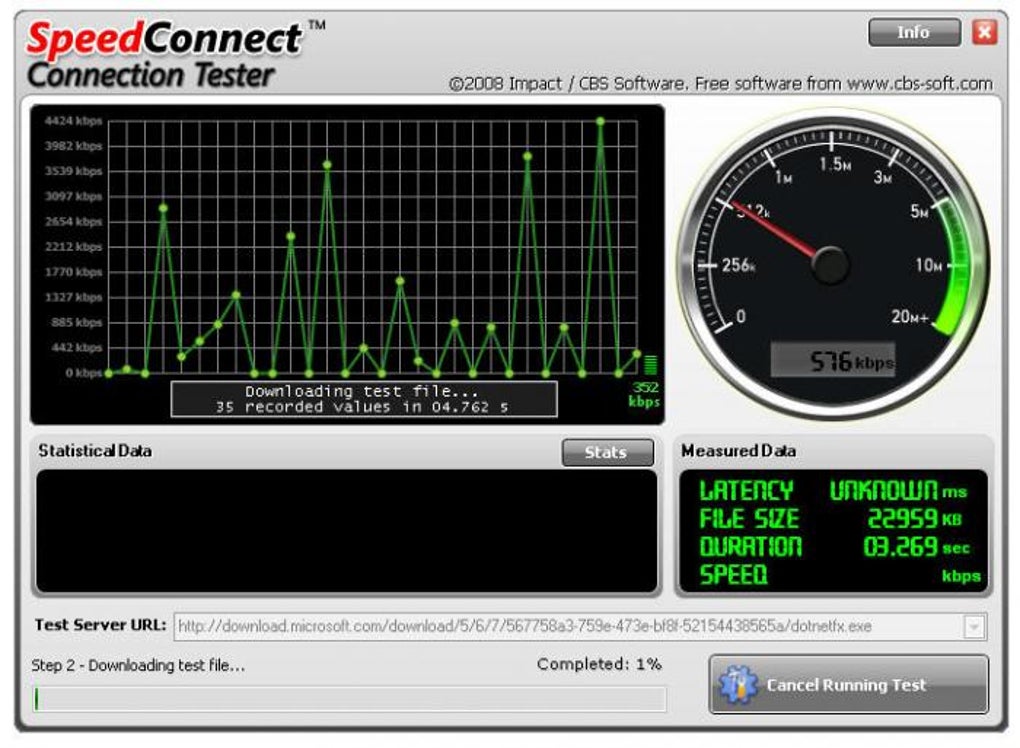Viewport: 1020px width, 748px height.
Task: Click the LATENCY UNKNOWN ms readout
Action: [833, 490]
